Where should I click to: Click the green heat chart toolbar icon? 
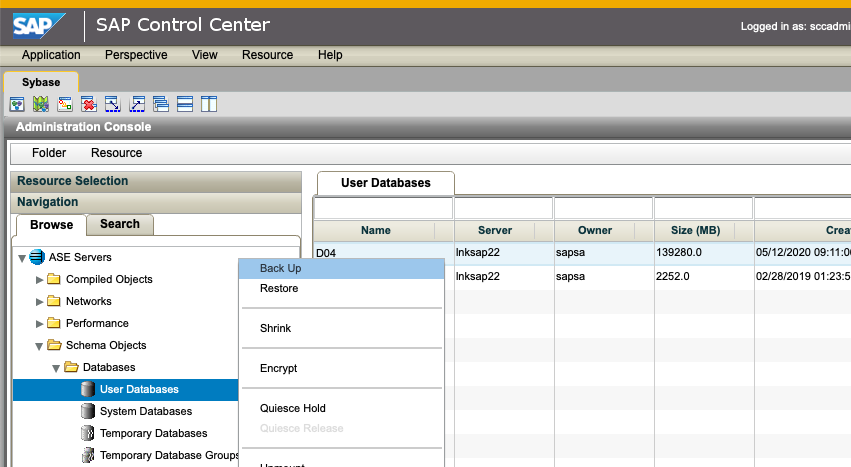(41, 104)
